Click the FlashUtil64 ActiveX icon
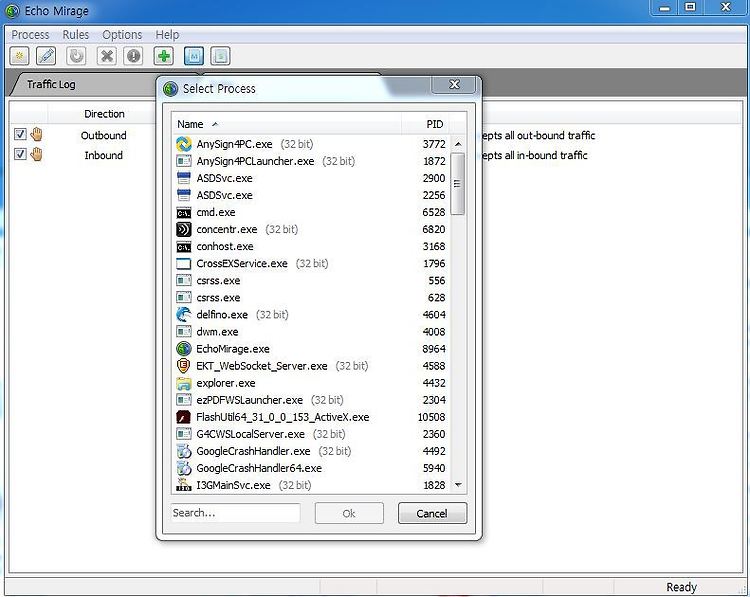Viewport: 750px width, 597px height. pos(184,417)
